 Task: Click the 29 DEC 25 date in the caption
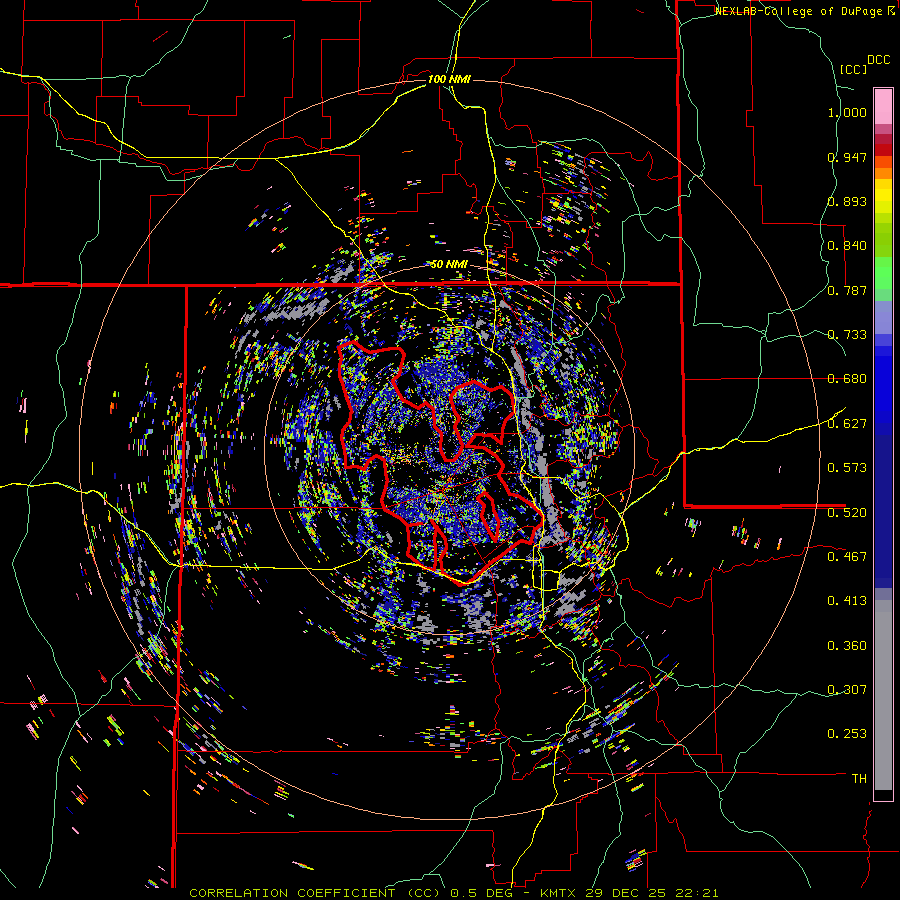pyautogui.click(x=628, y=893)
